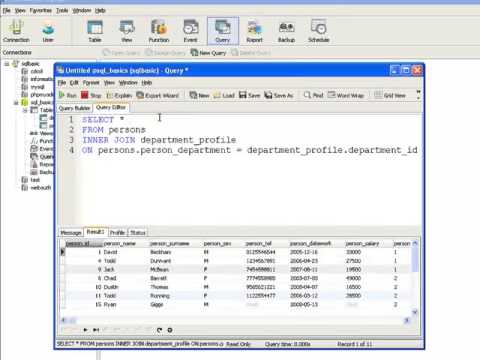
Task: Click the result grid horizontal scrollbar left arrow
Action: (63, 320)
